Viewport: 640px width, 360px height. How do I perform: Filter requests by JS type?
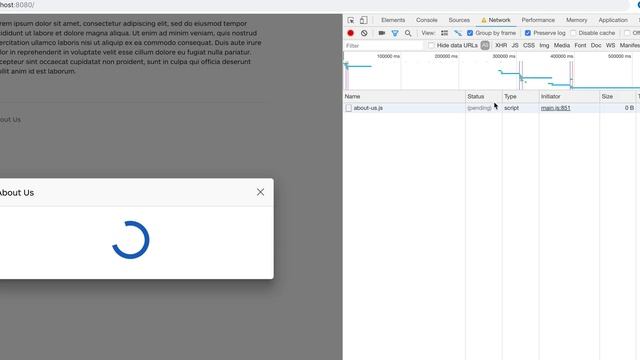click(x=515, y=45)
